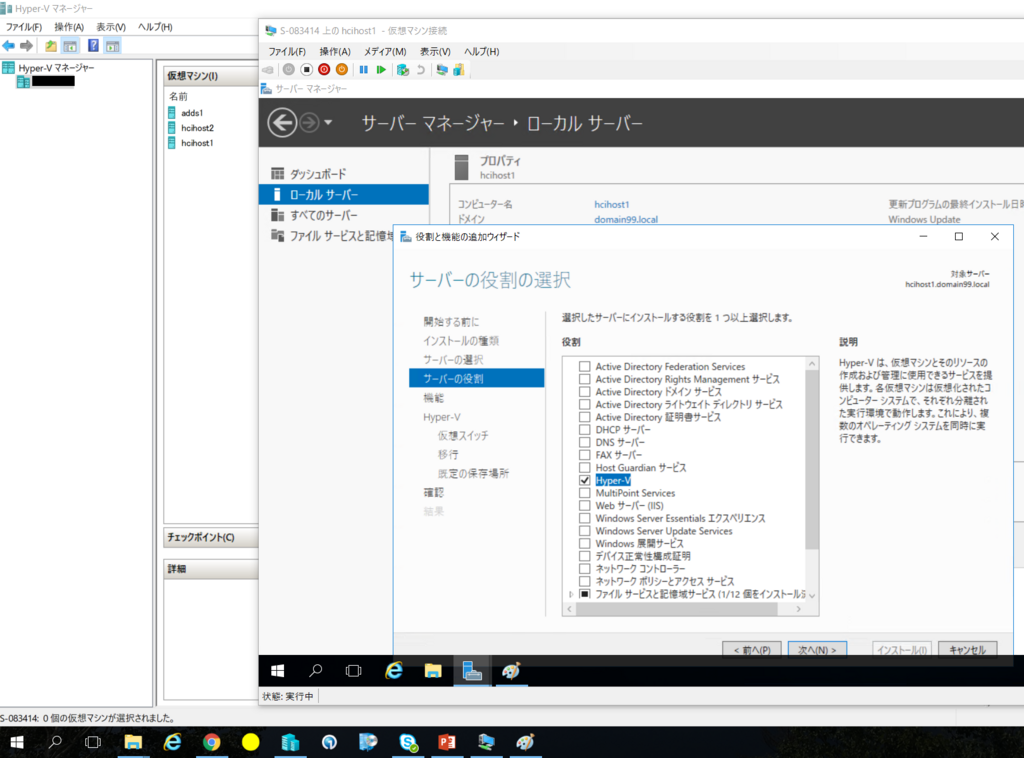Click the キャンセル button in the wizard
1024x758 pixels.
967,649
